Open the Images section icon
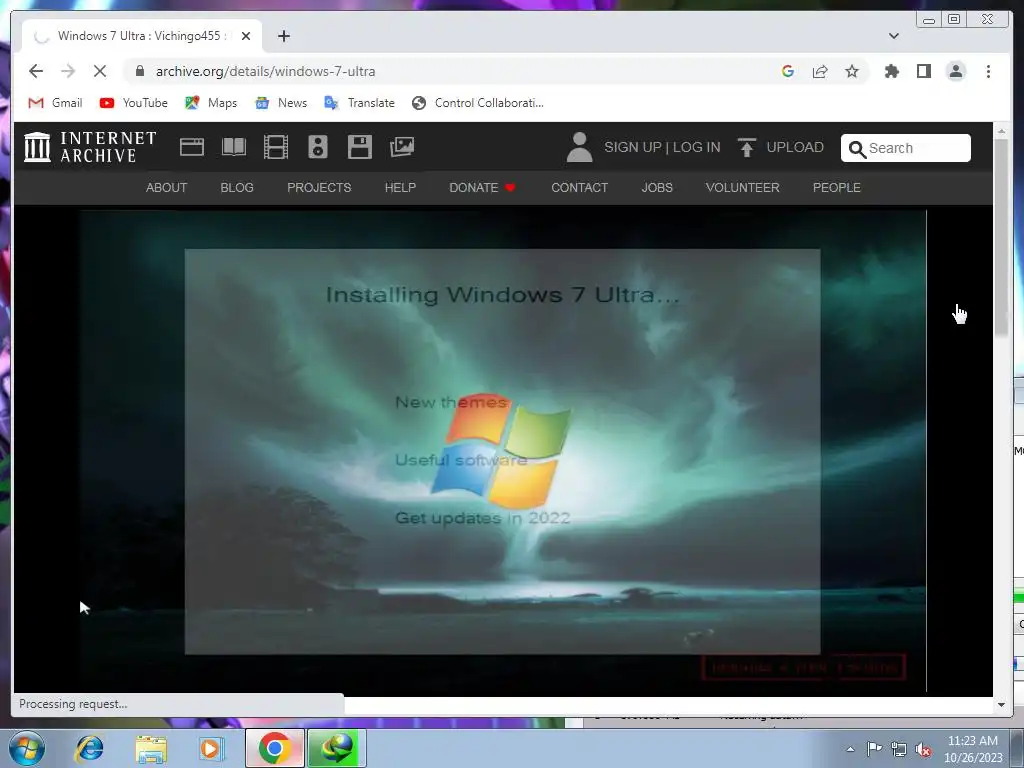The image size is (1024, 768). click(x=402, y=147)
